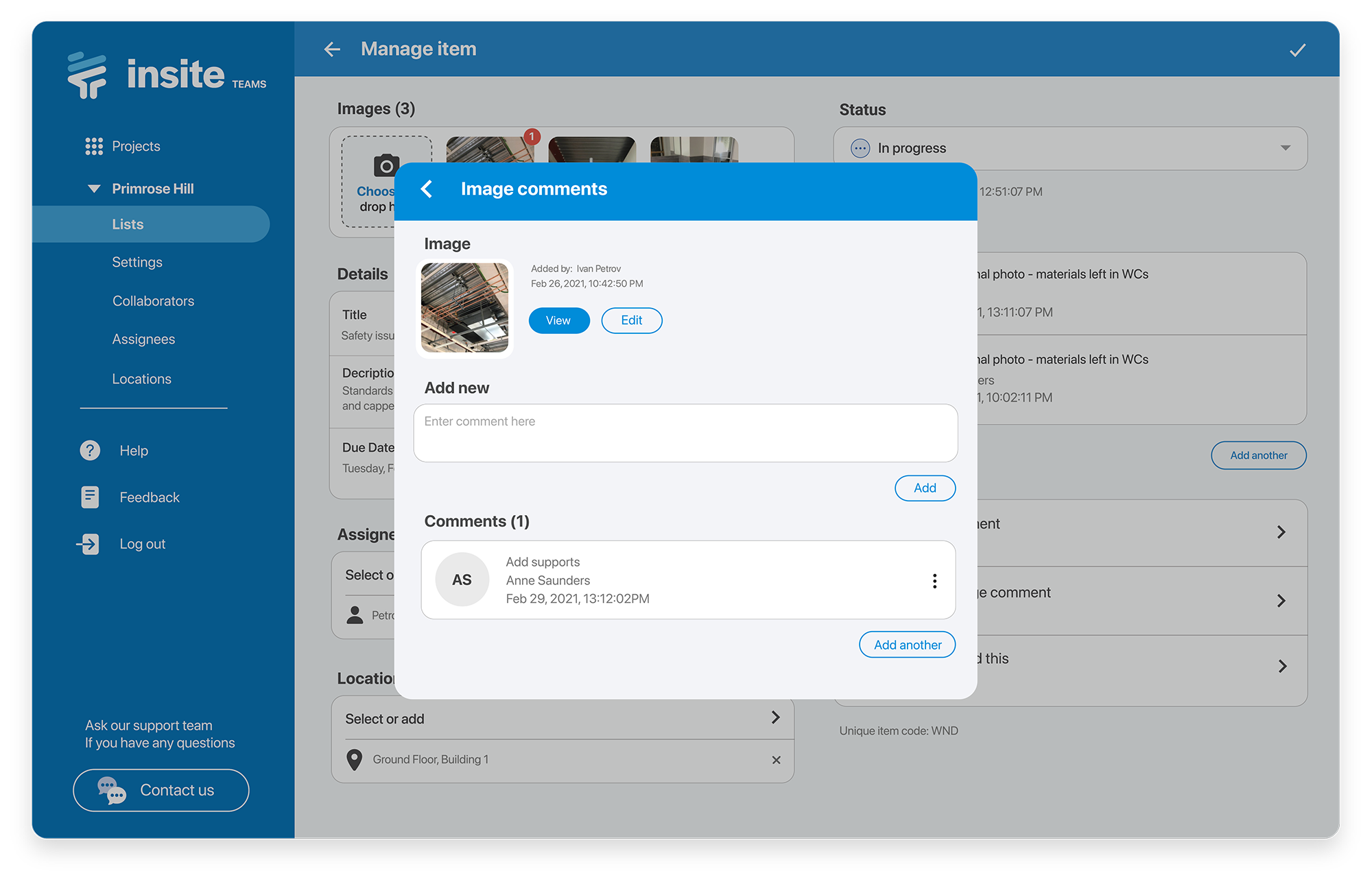Click the Primrose Hill project name
Screen dimensions: 1372x882
[x=153, y=189]
